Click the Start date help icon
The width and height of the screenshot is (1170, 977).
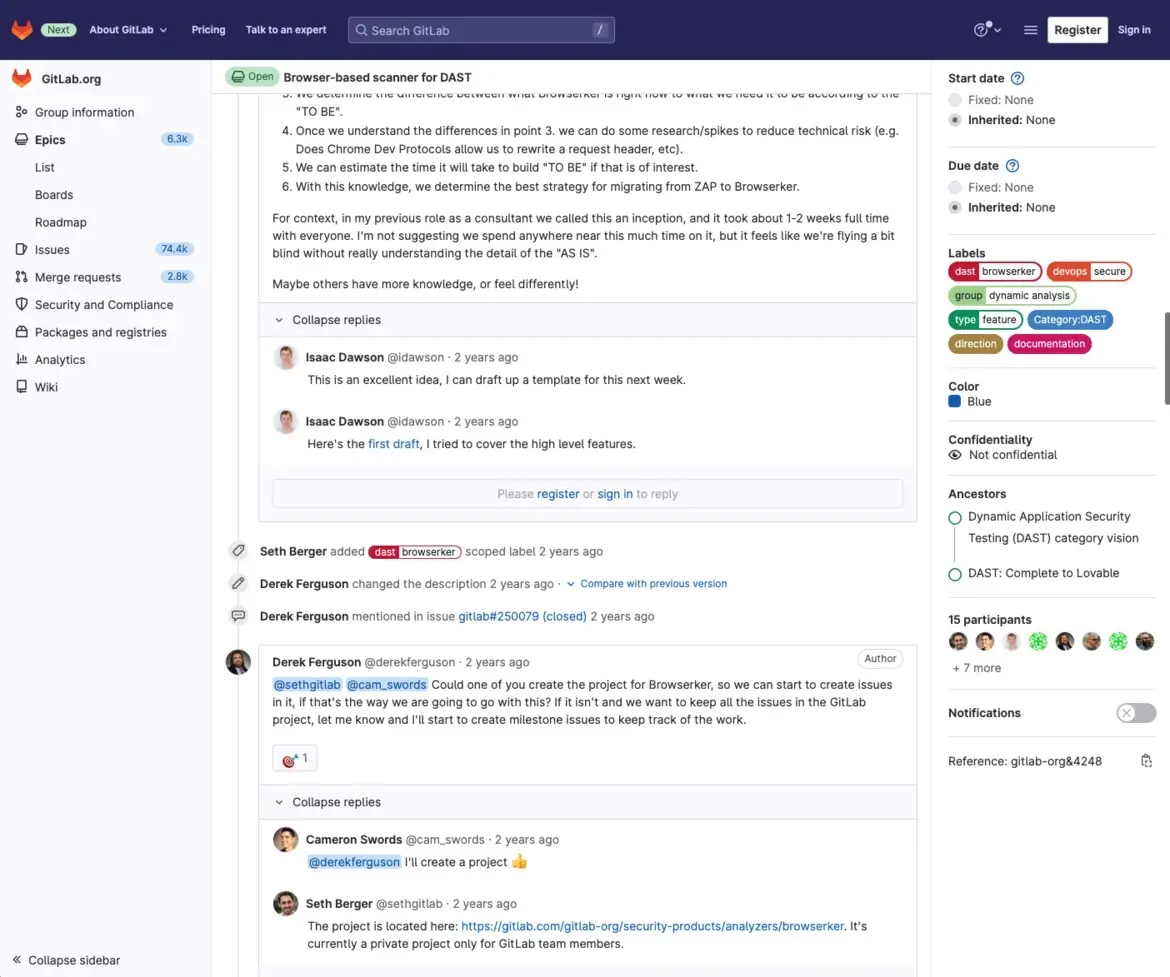click(x=1017, y=78)
